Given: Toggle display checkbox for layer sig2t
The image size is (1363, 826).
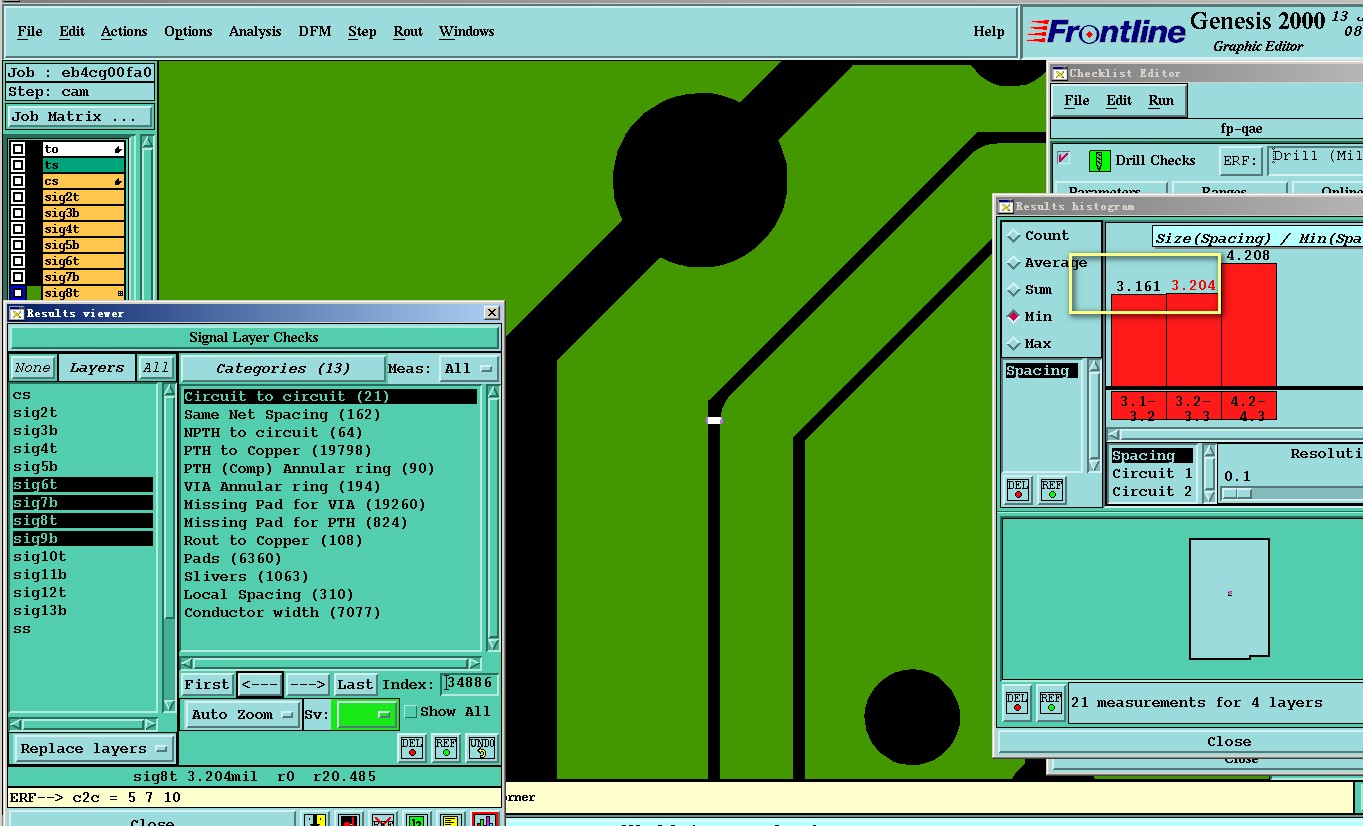Looking at the screenshot, I should pos(18,197).
